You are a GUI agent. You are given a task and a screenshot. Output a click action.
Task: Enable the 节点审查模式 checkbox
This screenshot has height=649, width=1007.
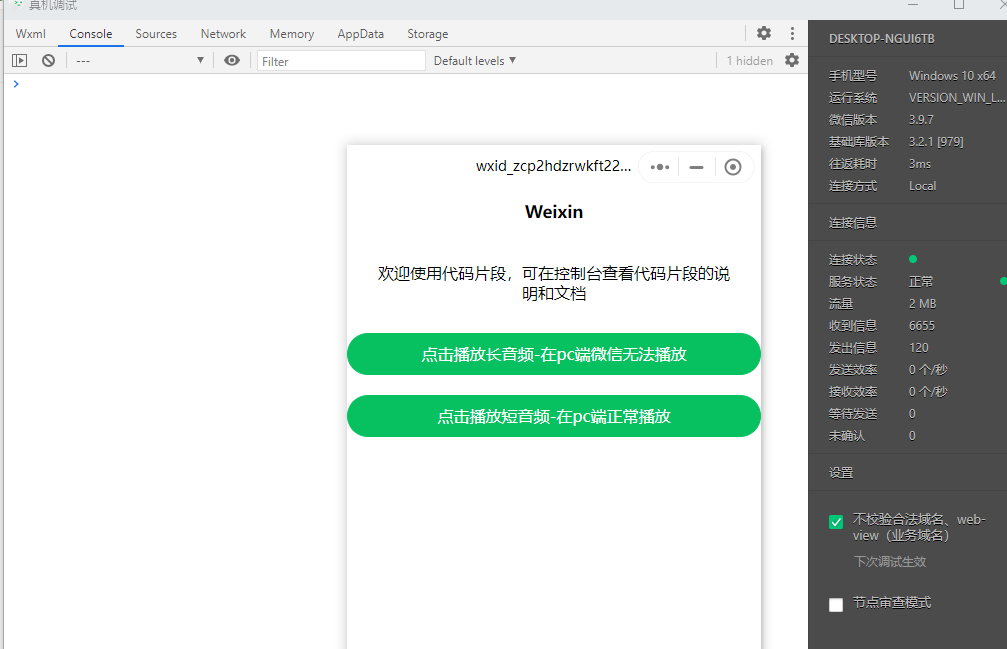tap(836, 605)
